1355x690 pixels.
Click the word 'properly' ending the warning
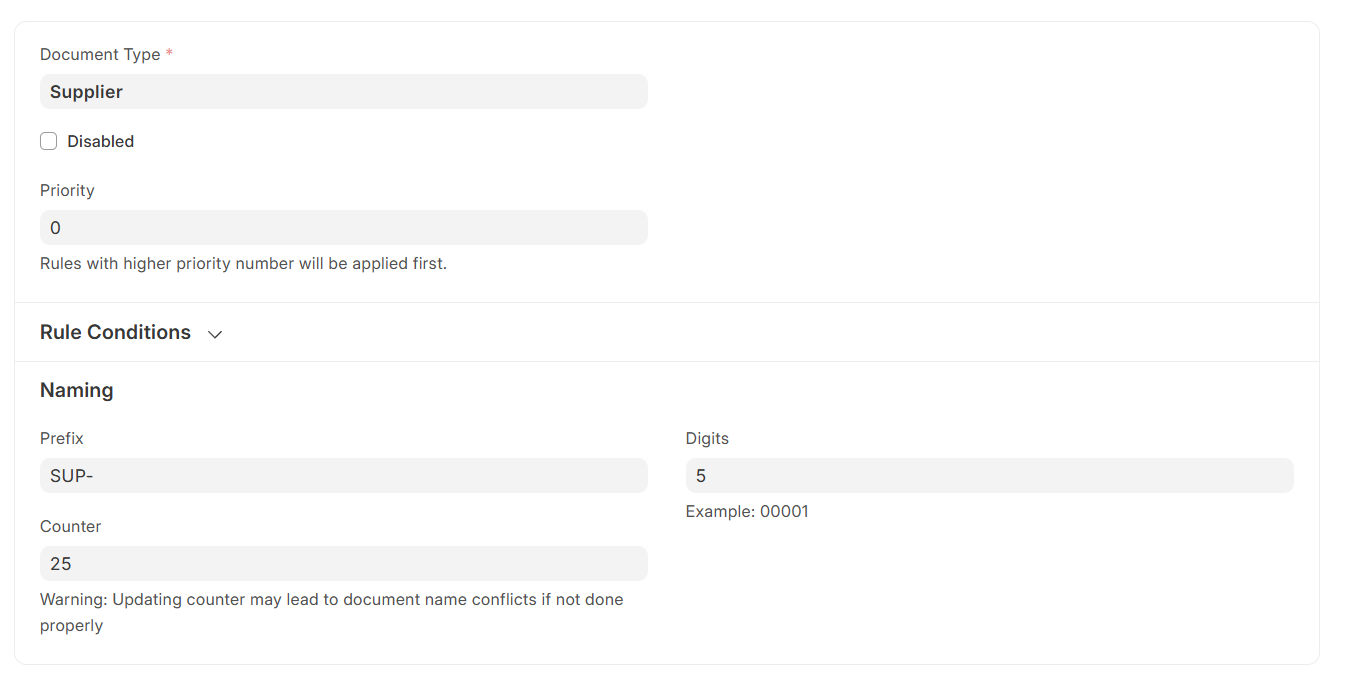coord(72,626)
